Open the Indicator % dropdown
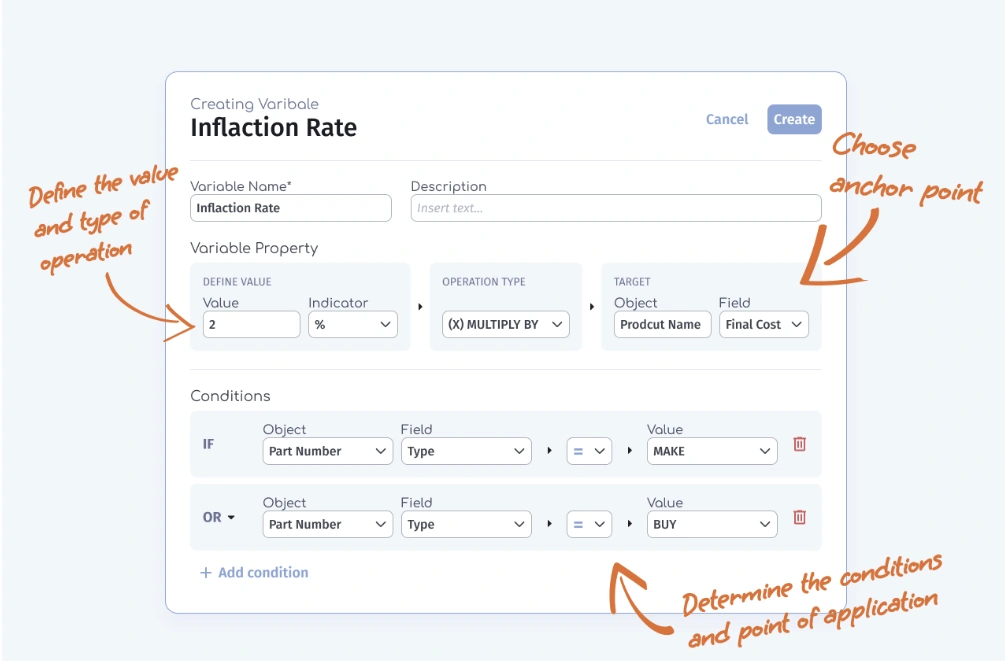 [353, 324]
